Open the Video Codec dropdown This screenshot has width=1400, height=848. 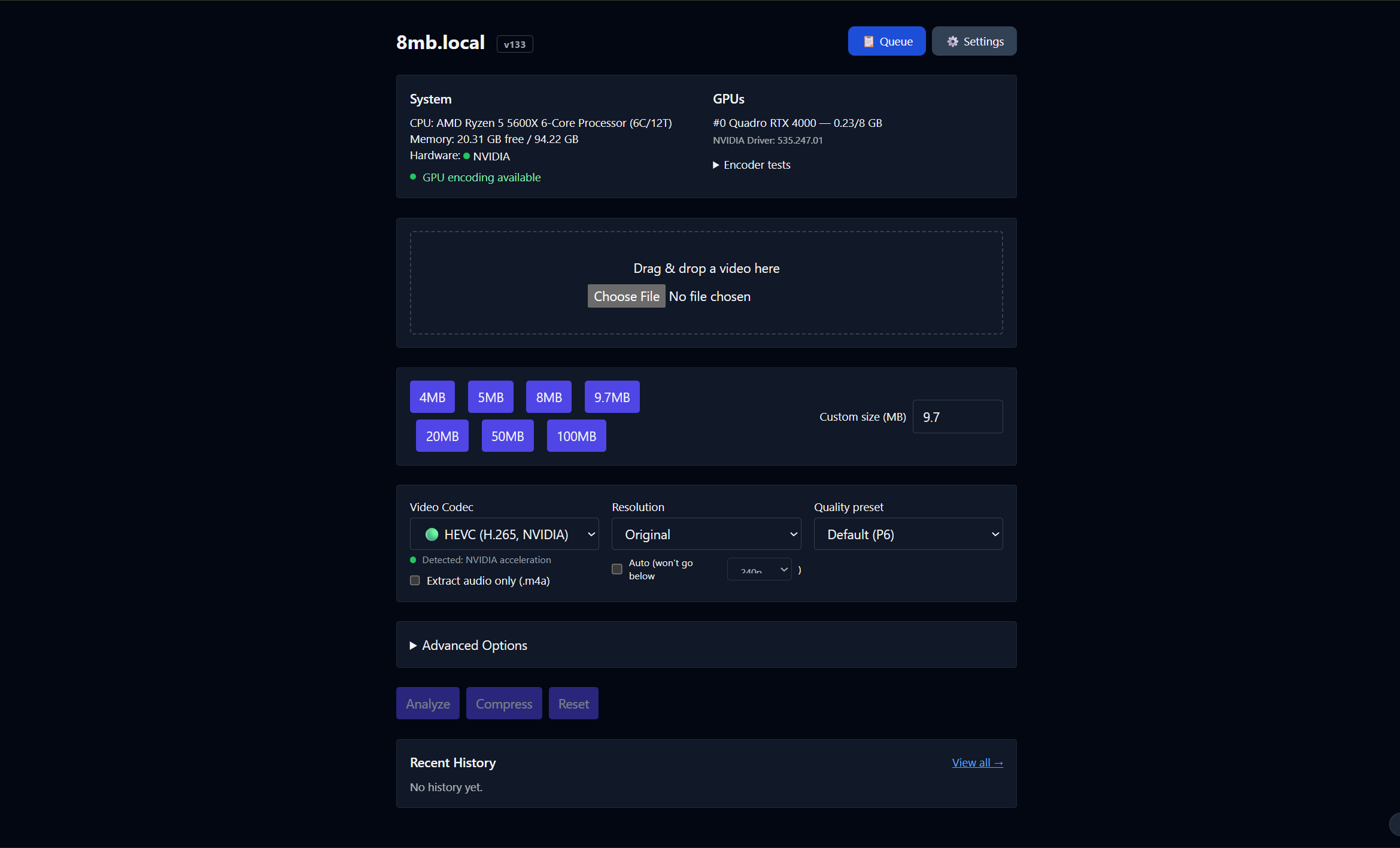click(504, 534)
